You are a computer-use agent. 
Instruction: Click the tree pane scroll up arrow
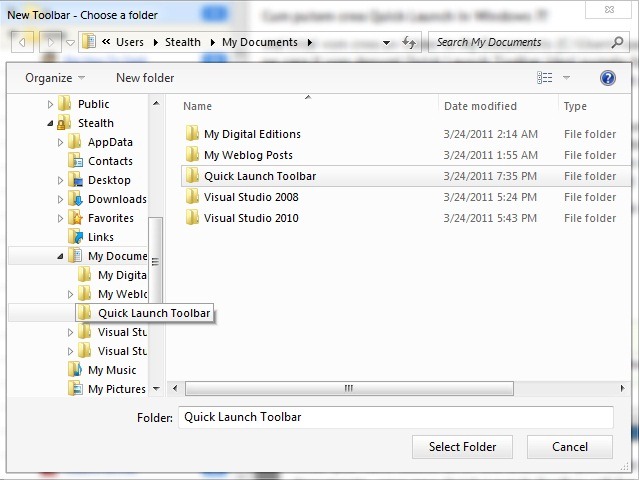pyautogui.click(x=156, y=103)
